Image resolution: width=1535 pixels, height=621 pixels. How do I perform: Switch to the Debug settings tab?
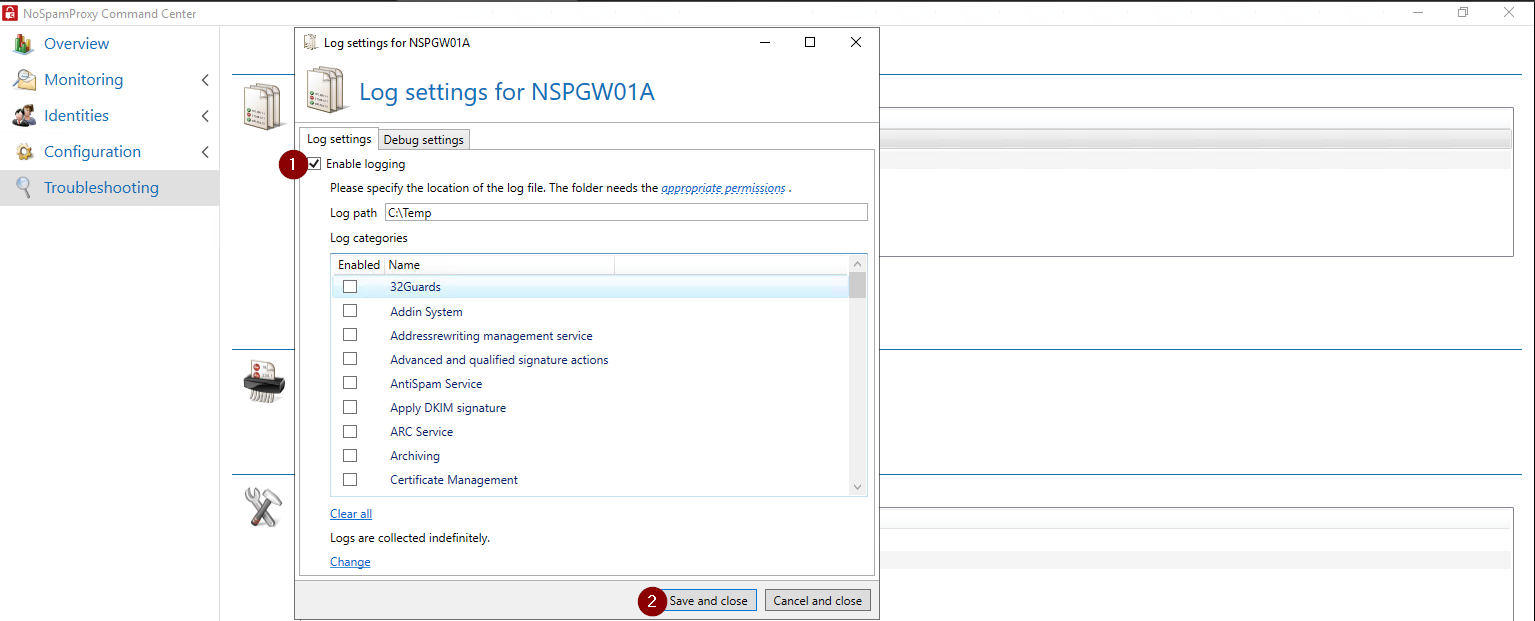[x=423, y=140]
